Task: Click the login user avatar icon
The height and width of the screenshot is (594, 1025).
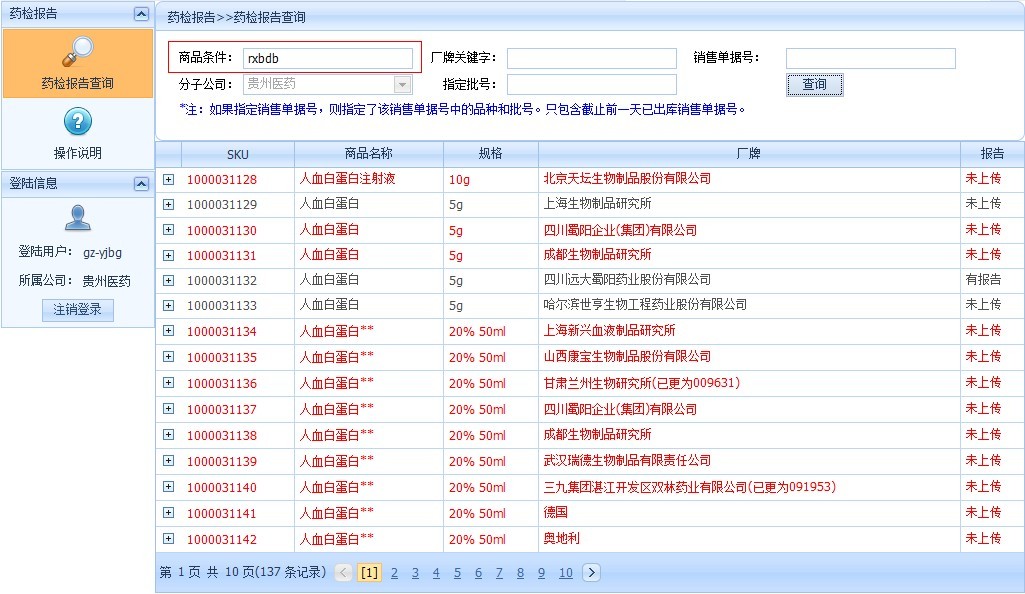Action: pyautogui.click(x=78, y=218)
